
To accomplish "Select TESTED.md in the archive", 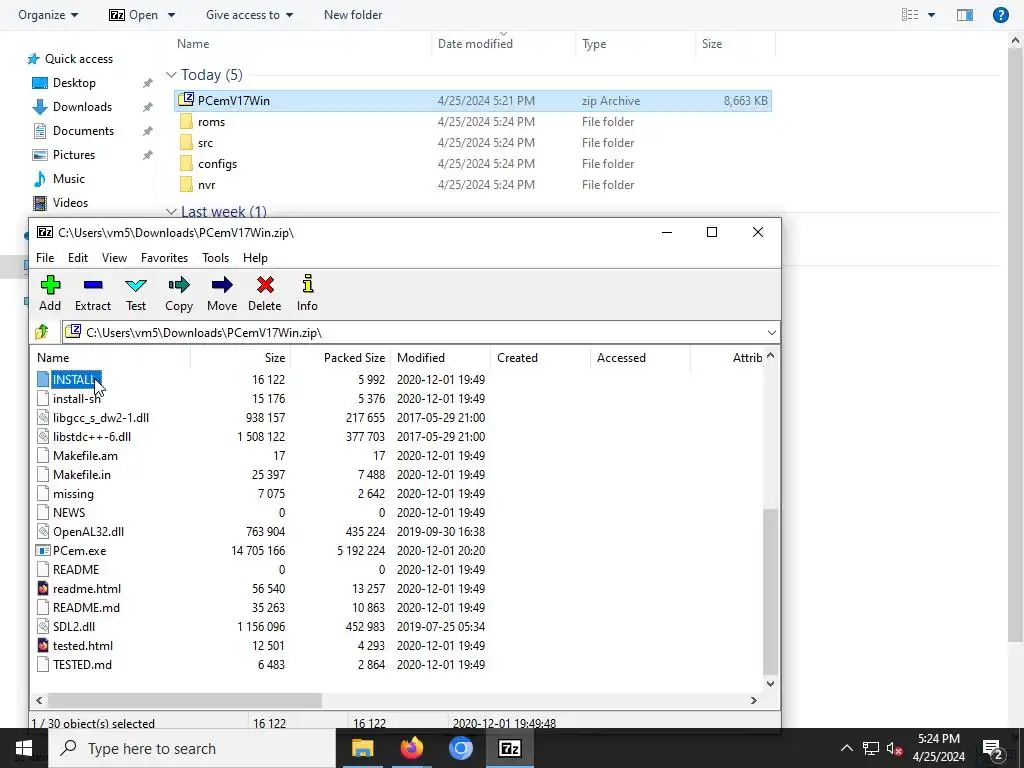I will (82, 664).
